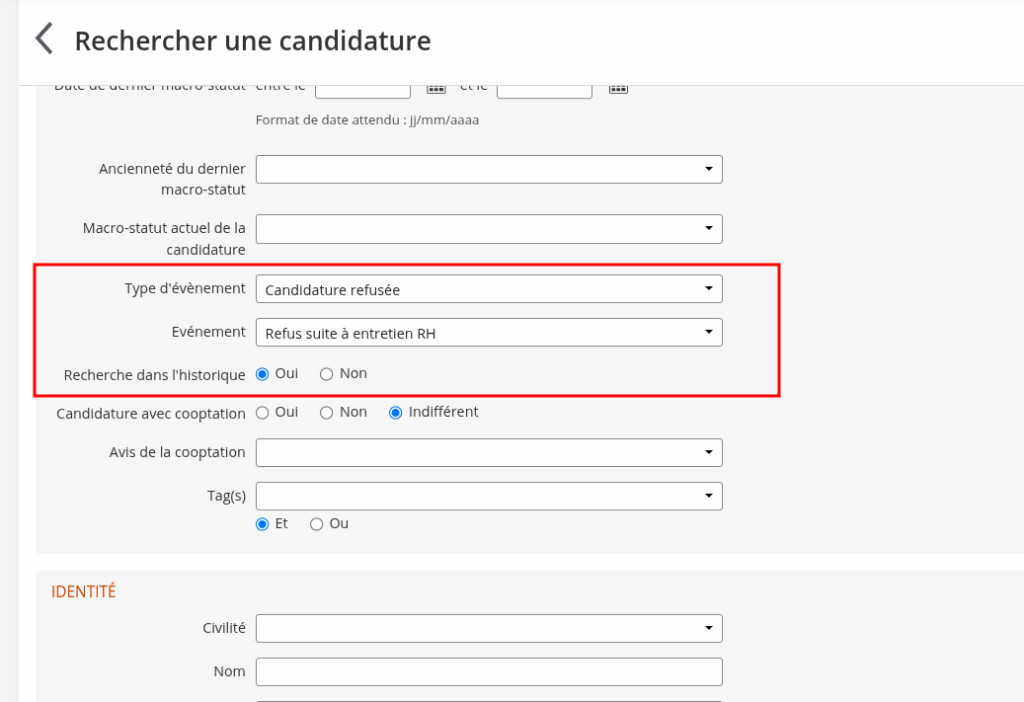Expand the Ancienneté du dernier macro-statut dropdown
Viewport: 1024px width, 702px height.
point(489,170)
